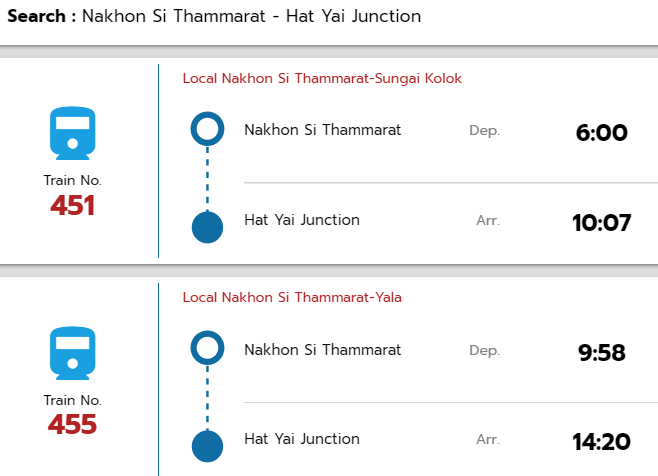The width and height of the screenshot is (658, 476).
Task: Click the Search route heading text
Action: click(214, 16)
